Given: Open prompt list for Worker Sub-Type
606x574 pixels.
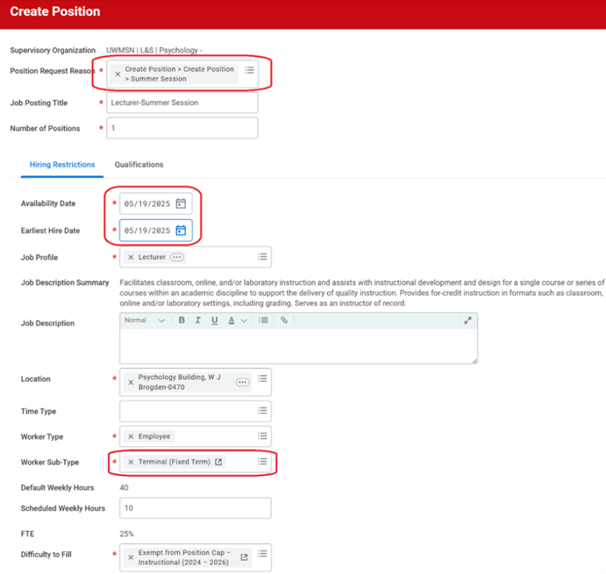Looking at the screenshot, I should pos(262,462).
